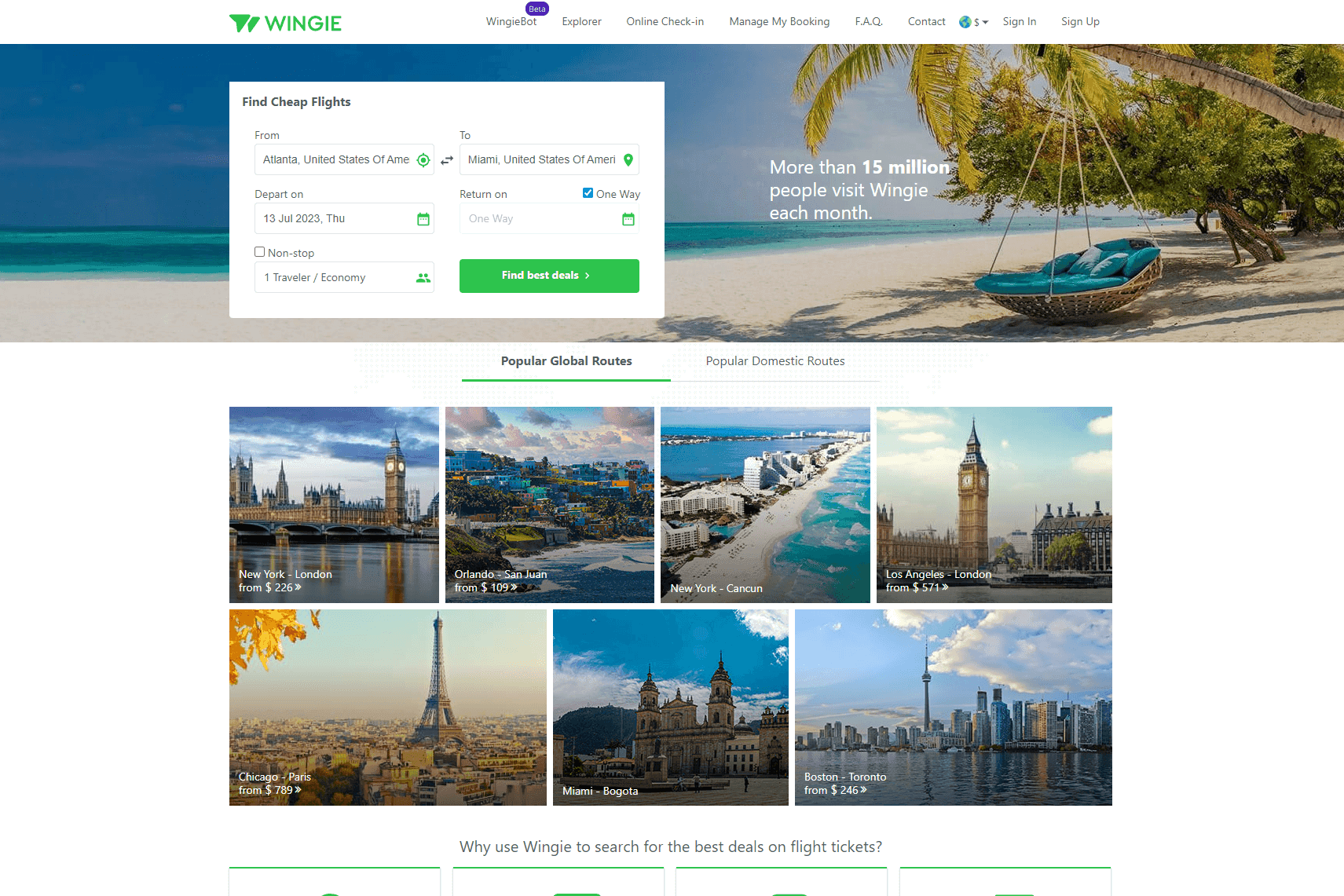Click the Wingie logo
This screenshot has width=1344, height=896.
[x=285, y=23]
